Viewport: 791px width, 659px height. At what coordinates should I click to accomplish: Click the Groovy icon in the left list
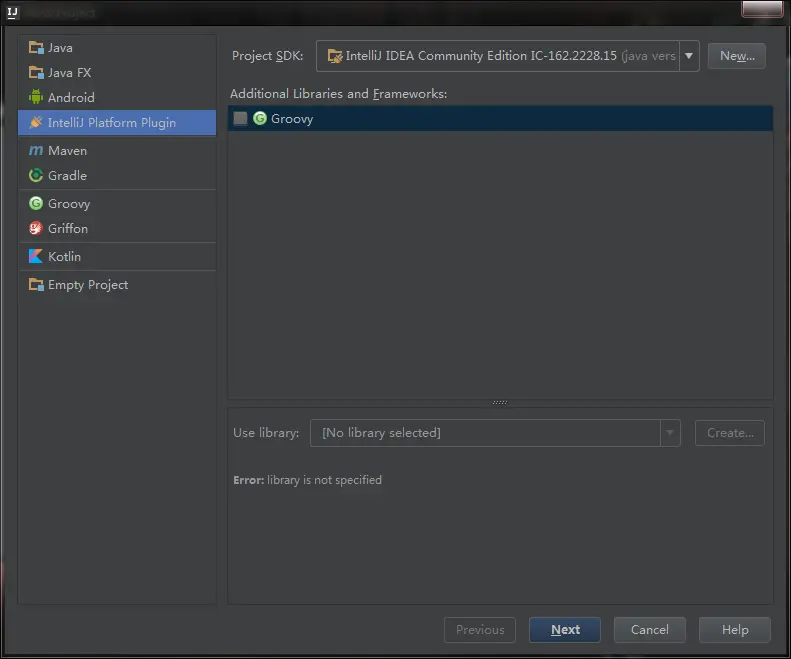tap(36, 203)
